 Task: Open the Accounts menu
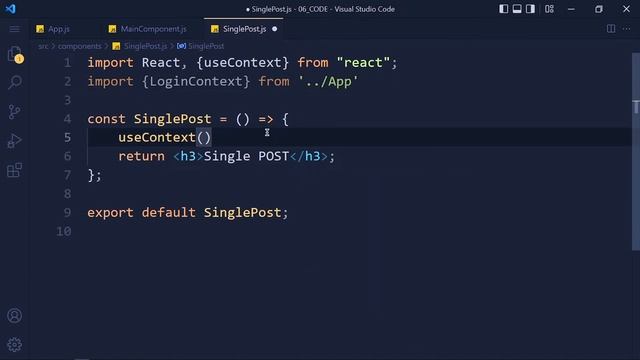[x=15, y=316]
